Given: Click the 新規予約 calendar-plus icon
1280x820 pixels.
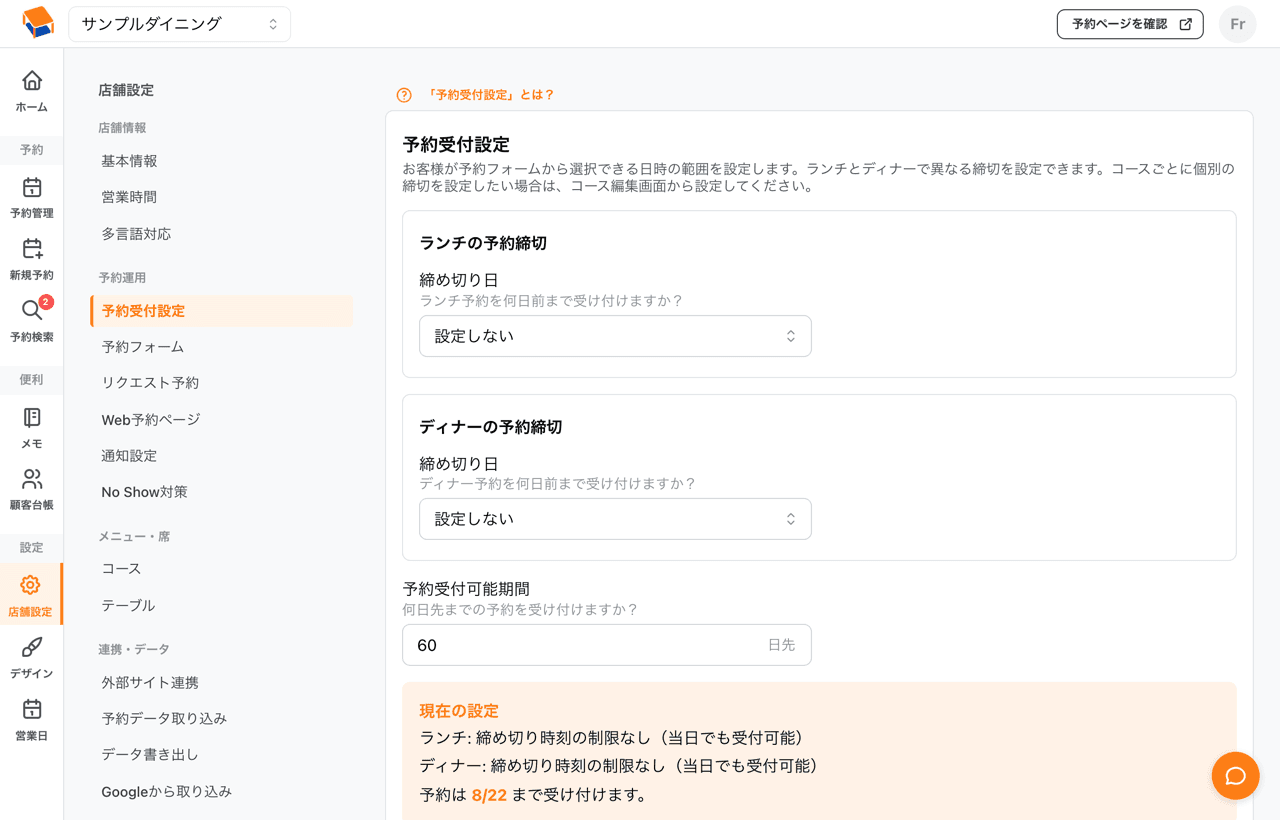Looking at the screenshot, I should (x=32, y=248).
